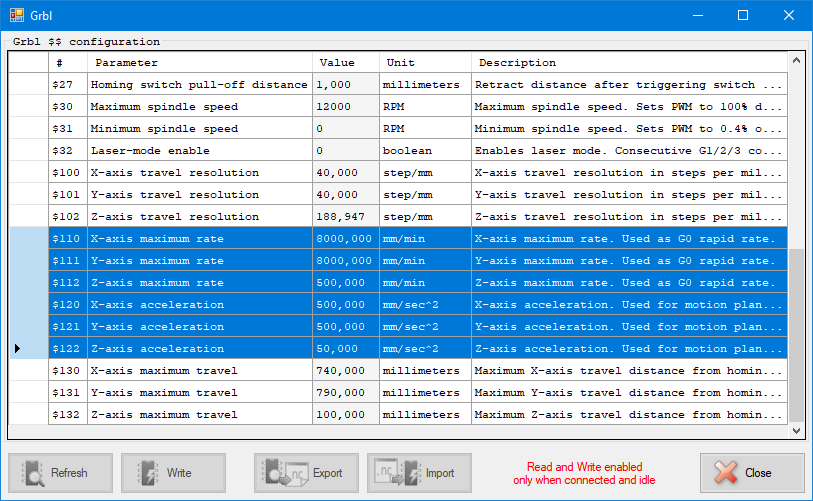Click the value 8000,000 for X-axis maximum rate
813x501 pixels.
pyautogui.click(x=346, y=239)
